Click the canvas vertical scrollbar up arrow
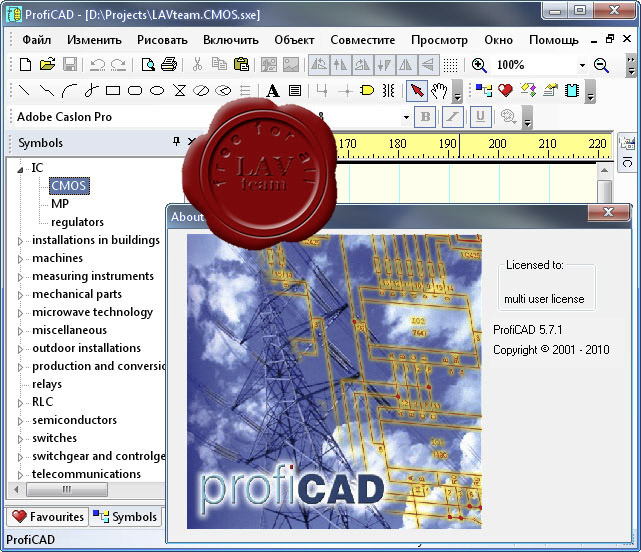641x552 pixels. [604, 170]
